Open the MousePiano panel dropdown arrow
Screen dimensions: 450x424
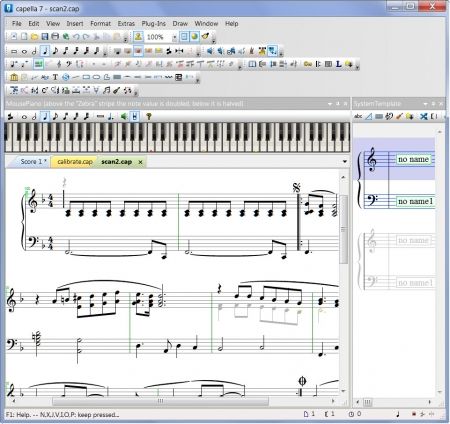pos(330,104)
